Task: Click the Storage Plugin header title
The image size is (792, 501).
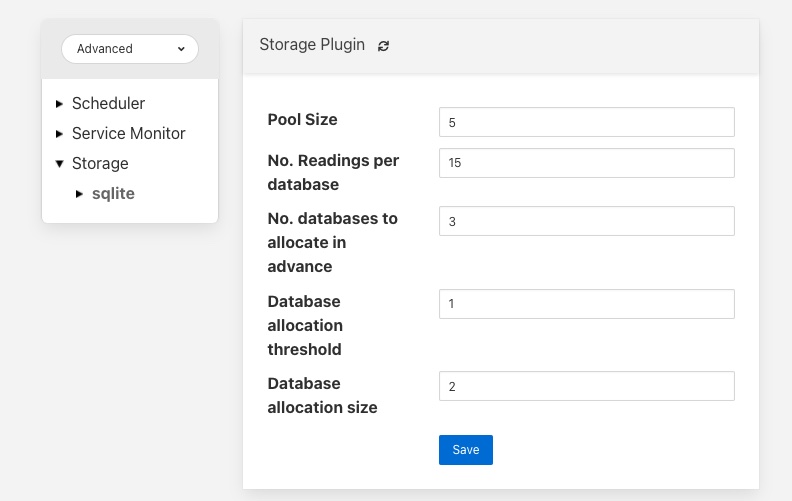Action: (x=312, y=45)
